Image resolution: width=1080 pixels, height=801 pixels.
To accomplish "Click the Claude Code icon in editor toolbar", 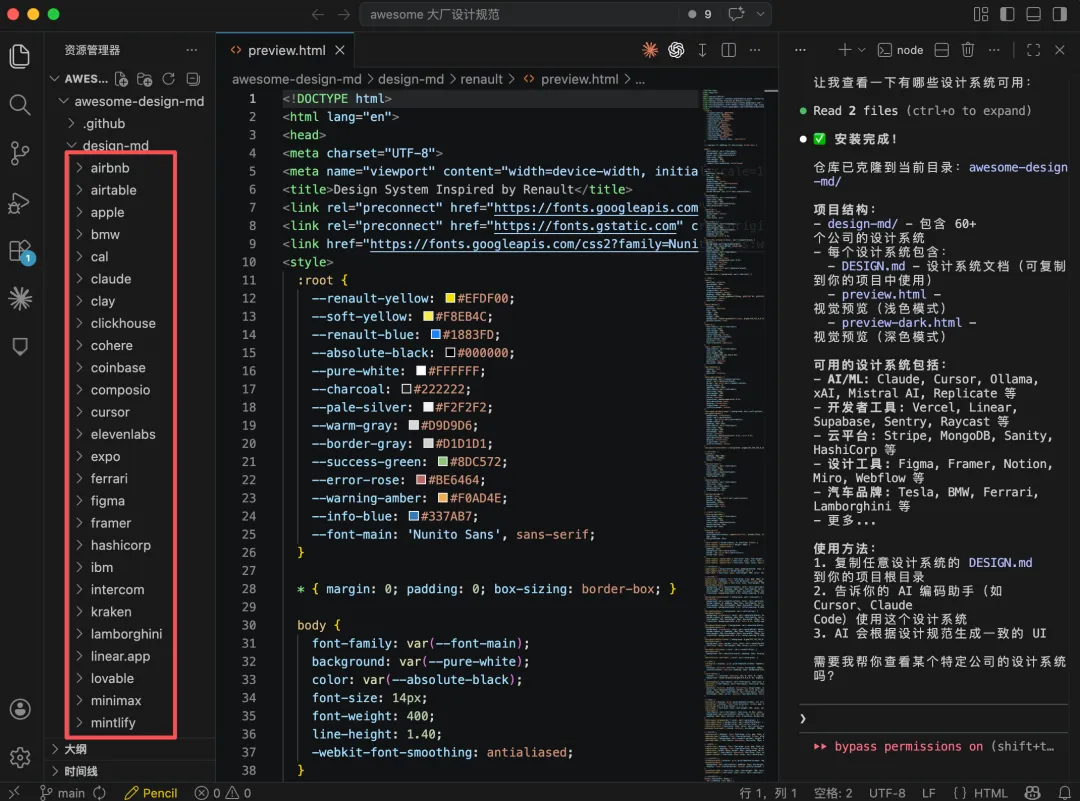I will click(x=650, y=50).
